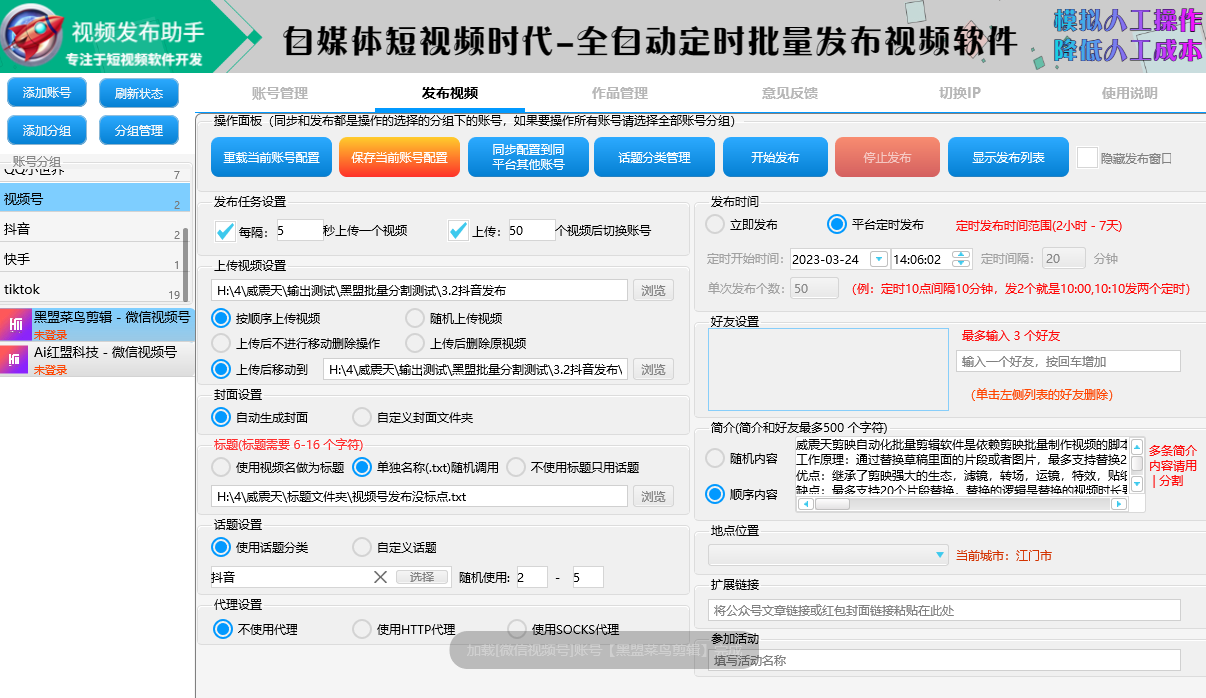Viewport: 1206px width, 698px height.
Task: Open the 作品管理 tab
Action: pyautogui.click(x=620, y=93)
